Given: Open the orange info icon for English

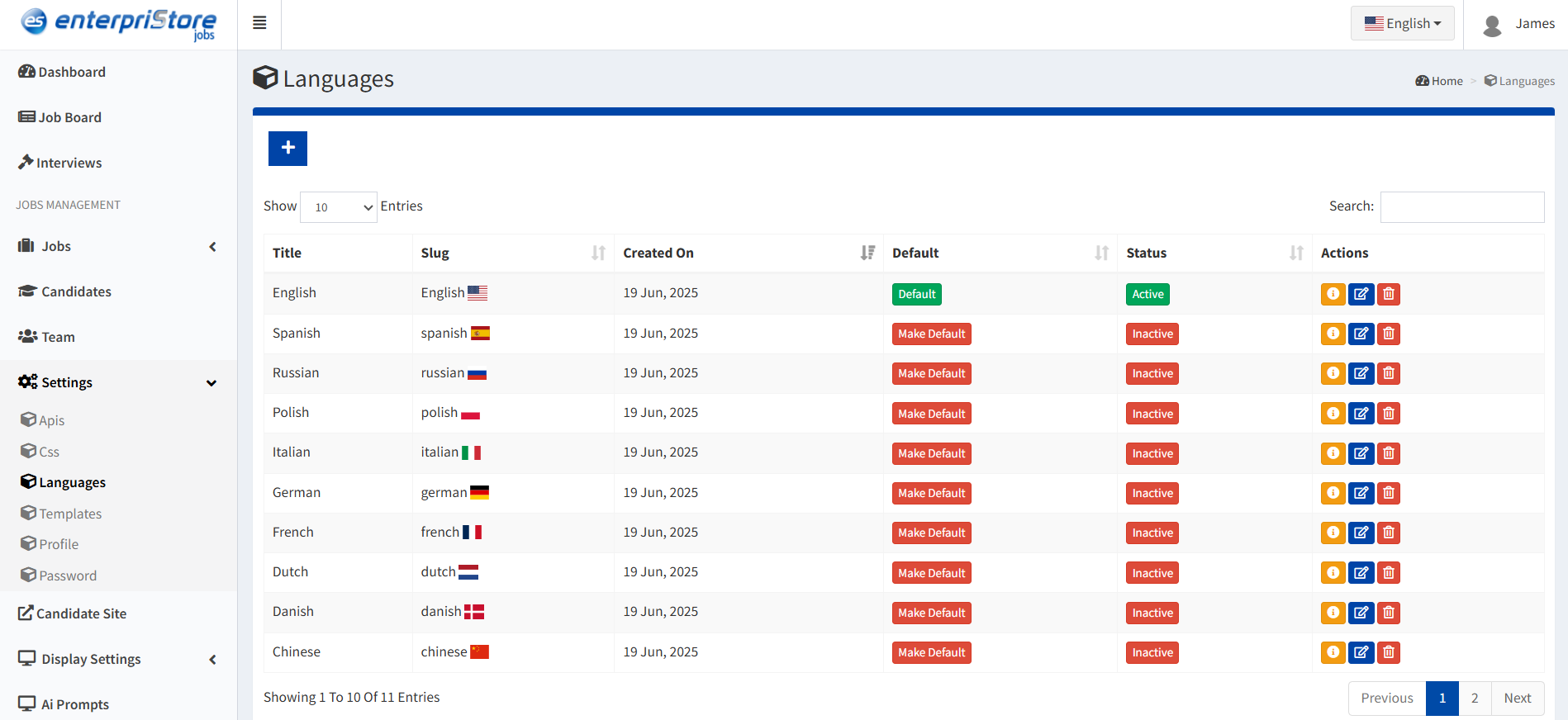Looking at the screenshot, I should (1333, 294).
